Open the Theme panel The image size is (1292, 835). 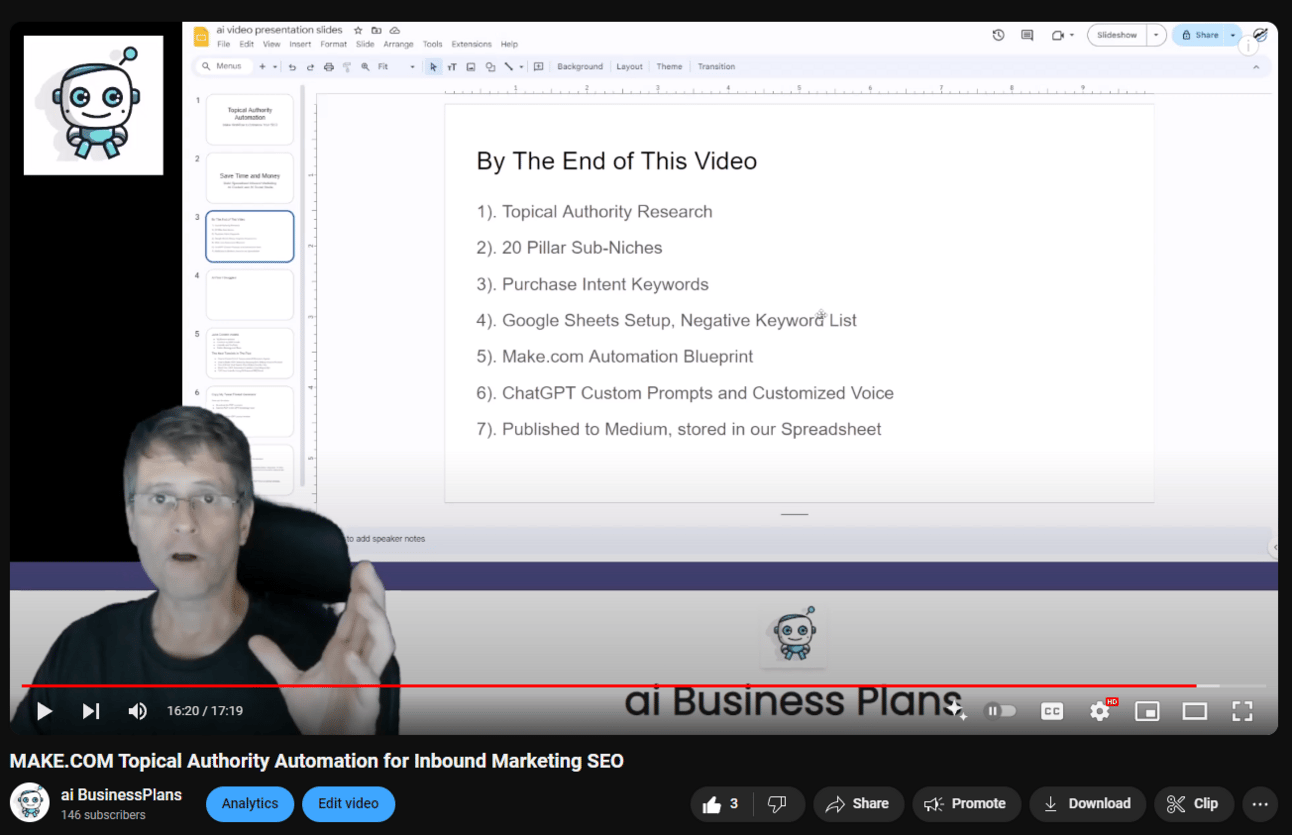(669, 67)
